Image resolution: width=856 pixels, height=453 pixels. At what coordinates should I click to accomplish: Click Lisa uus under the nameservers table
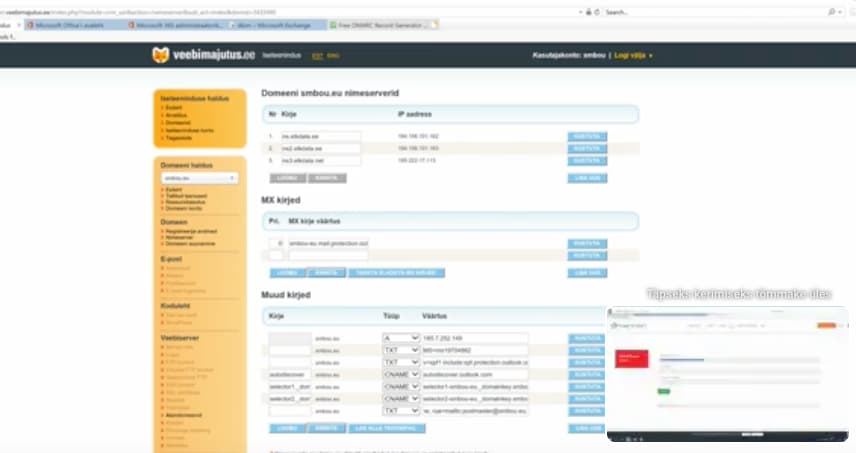click(587, 178)
